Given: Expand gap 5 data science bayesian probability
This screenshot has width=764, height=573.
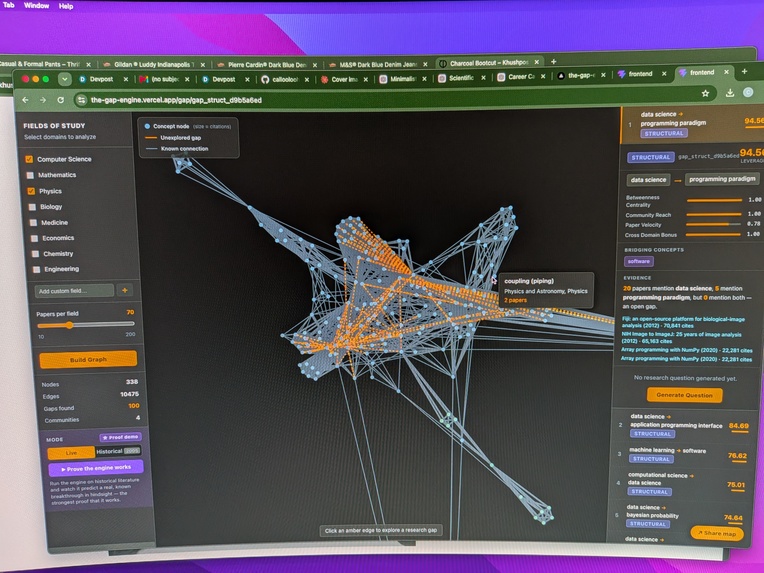Looking at the screenshot, I should [x=678, y=516].
